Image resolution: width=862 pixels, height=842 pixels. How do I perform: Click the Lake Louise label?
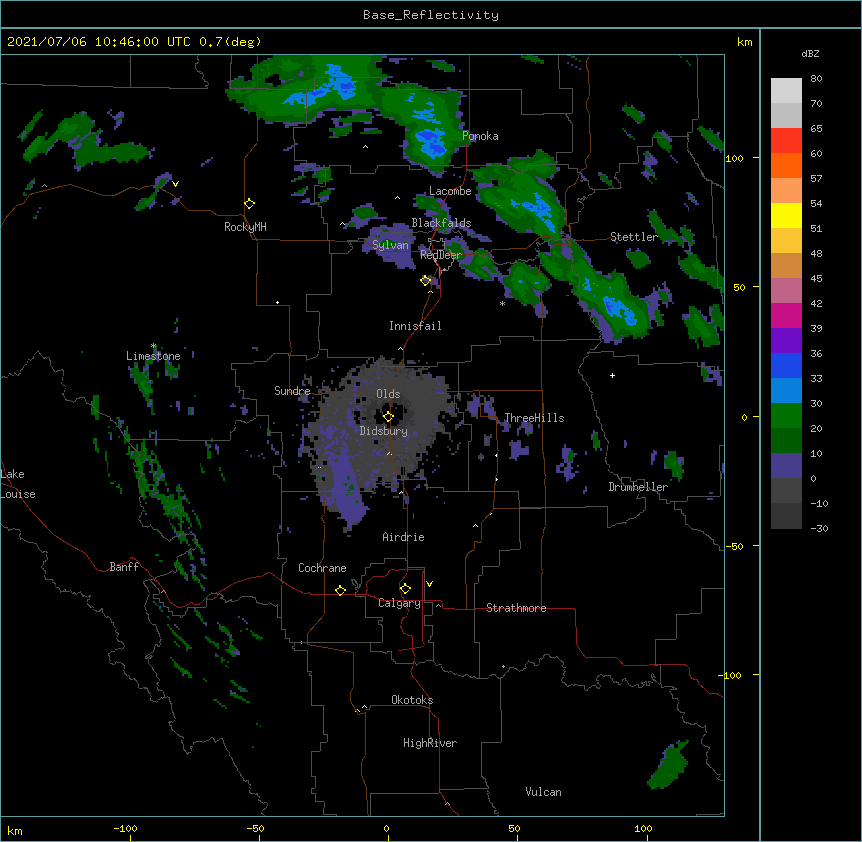point(17,484)
